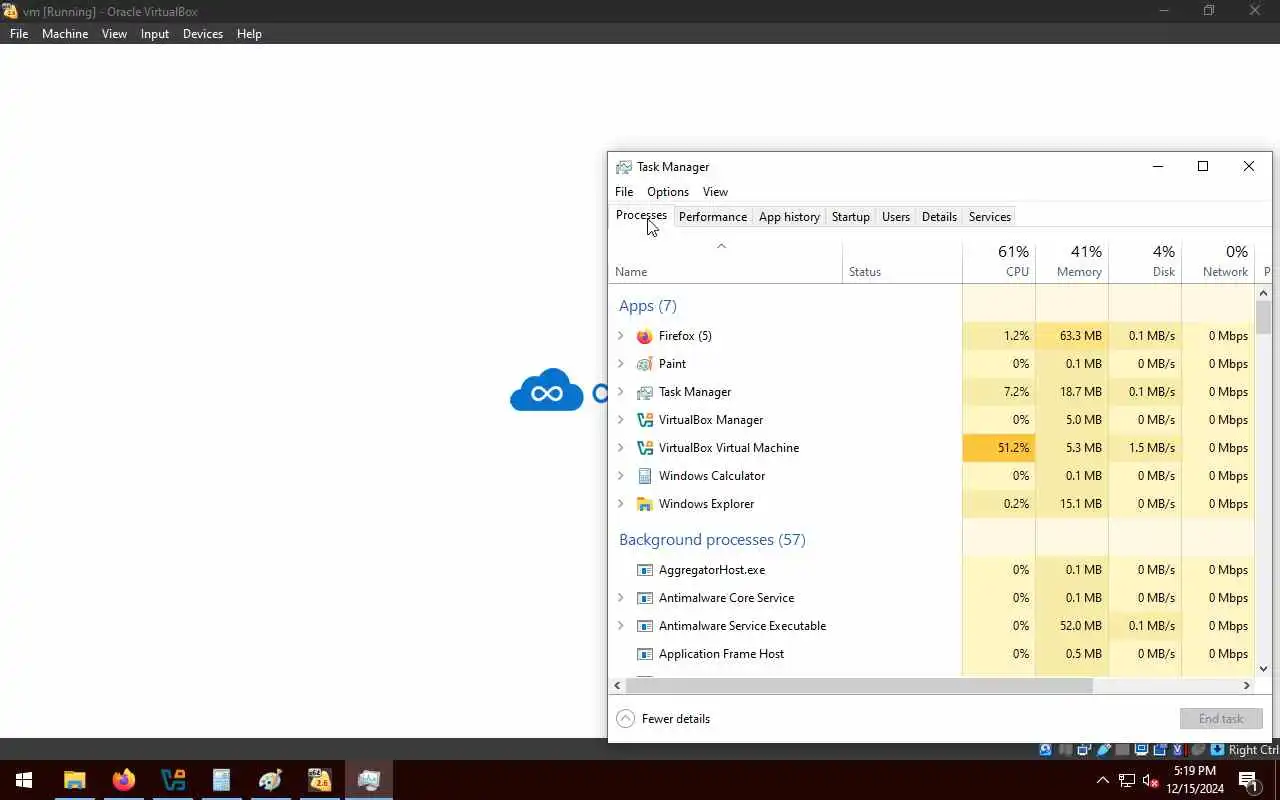This screenshot has width=1280, height=800.
Task: Click the vertical scrollbar down arrow
Action: tap(1263, 669)
